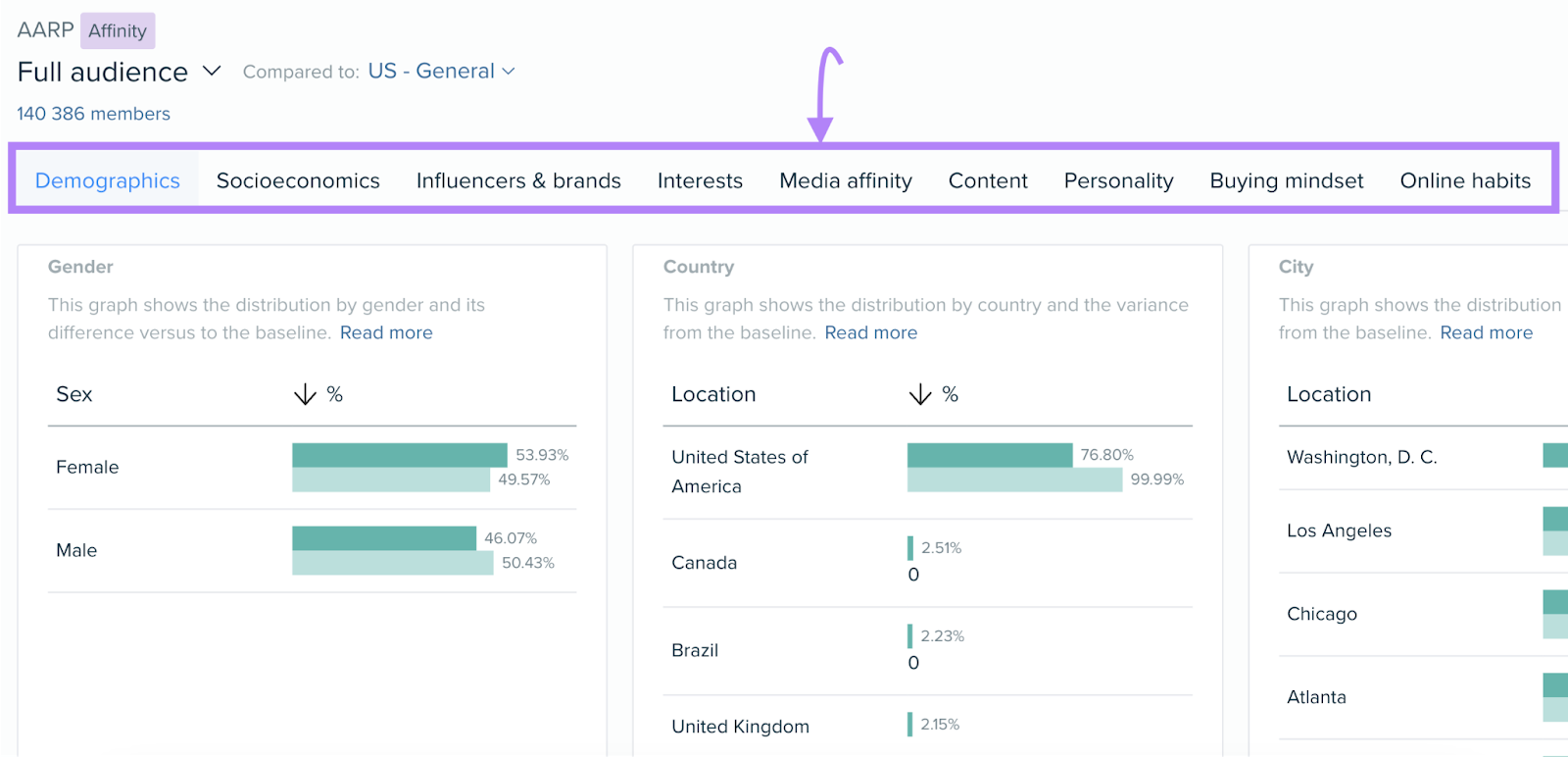Viewport: 1568px width, 757px height.
Task: Switch to the Personality tab
Action: pos(1118,181)
